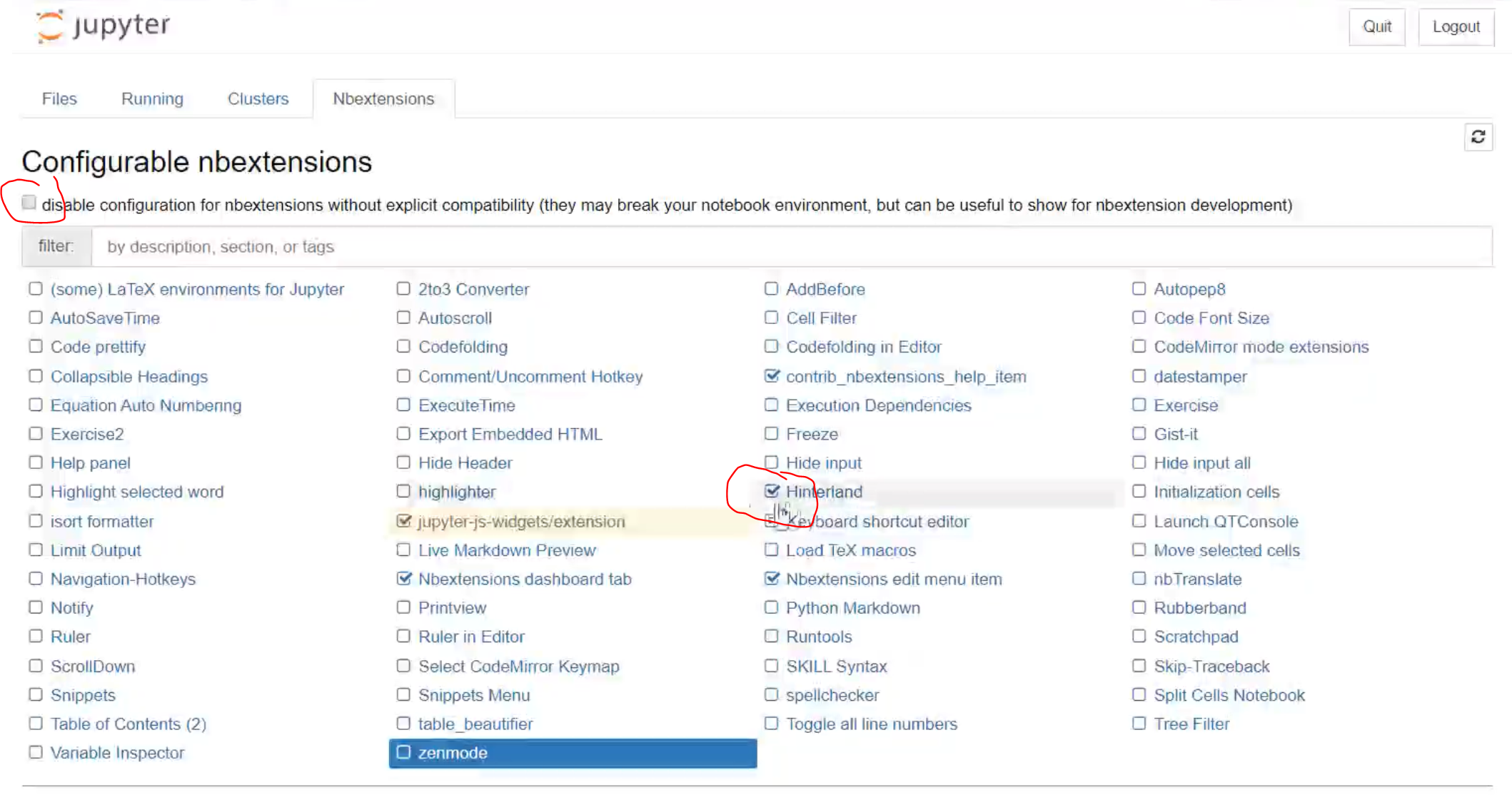Click the refresh nbextensions list icon

[1478, 136]
